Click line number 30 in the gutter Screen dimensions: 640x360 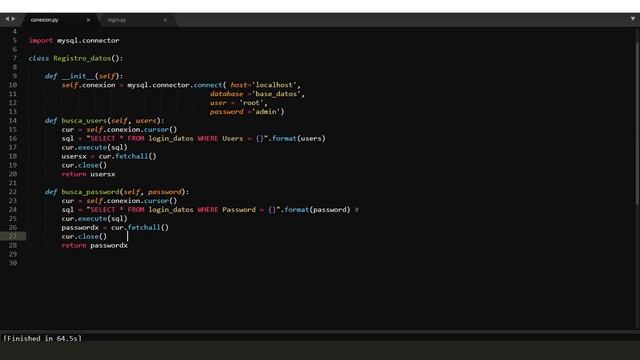(x=13, y=263)
